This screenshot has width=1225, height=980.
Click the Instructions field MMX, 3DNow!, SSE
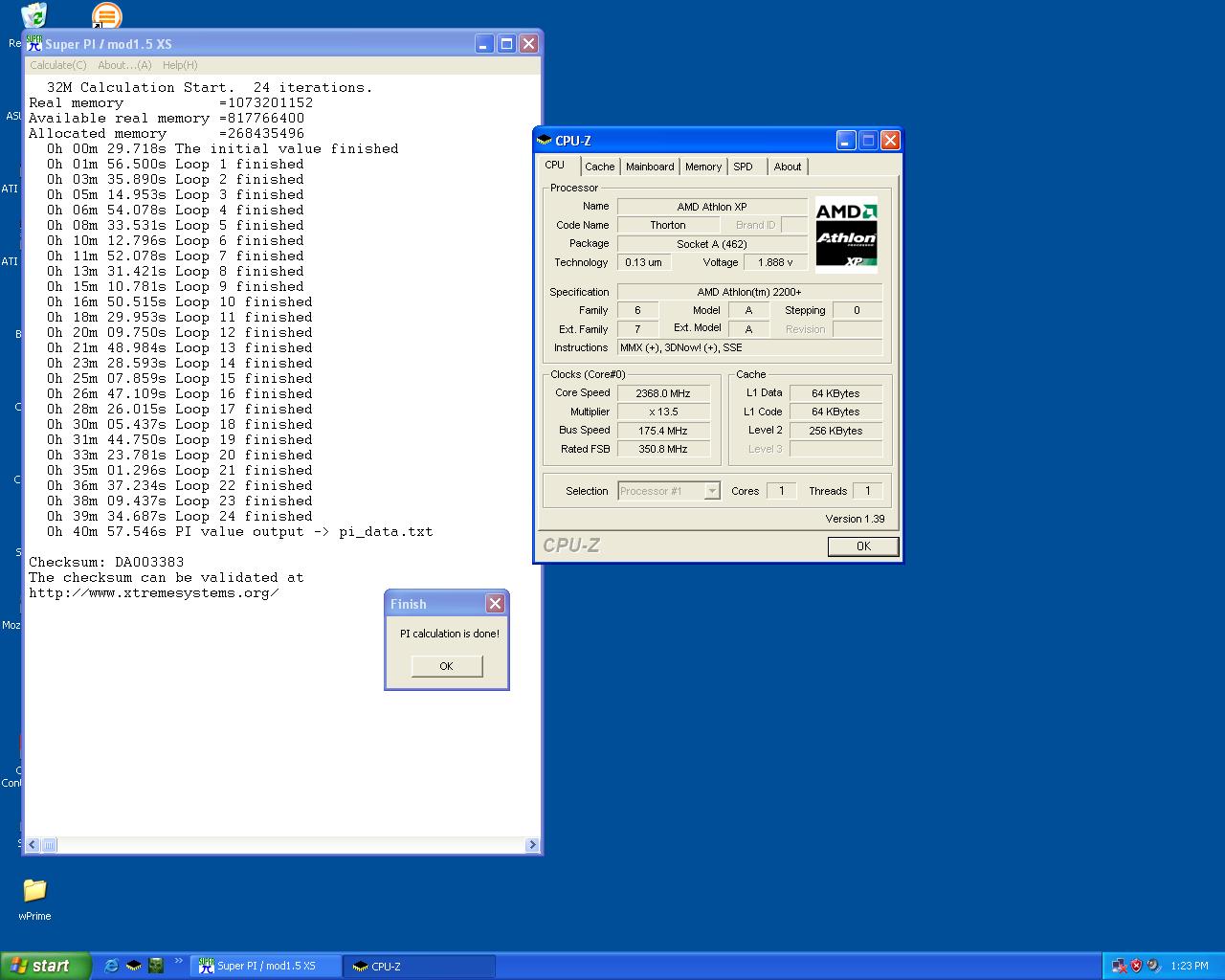click(x=749, y=347)
